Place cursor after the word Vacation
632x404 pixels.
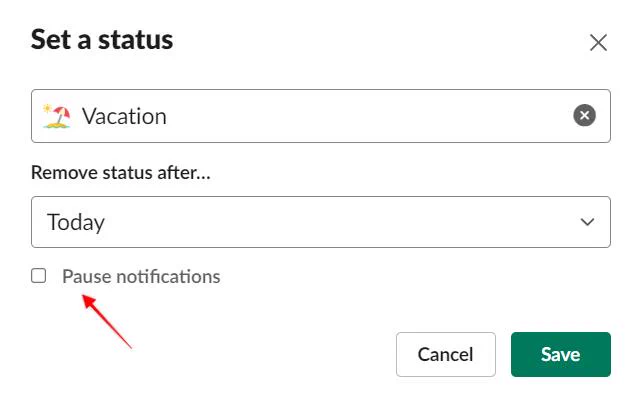click(168, 117)
